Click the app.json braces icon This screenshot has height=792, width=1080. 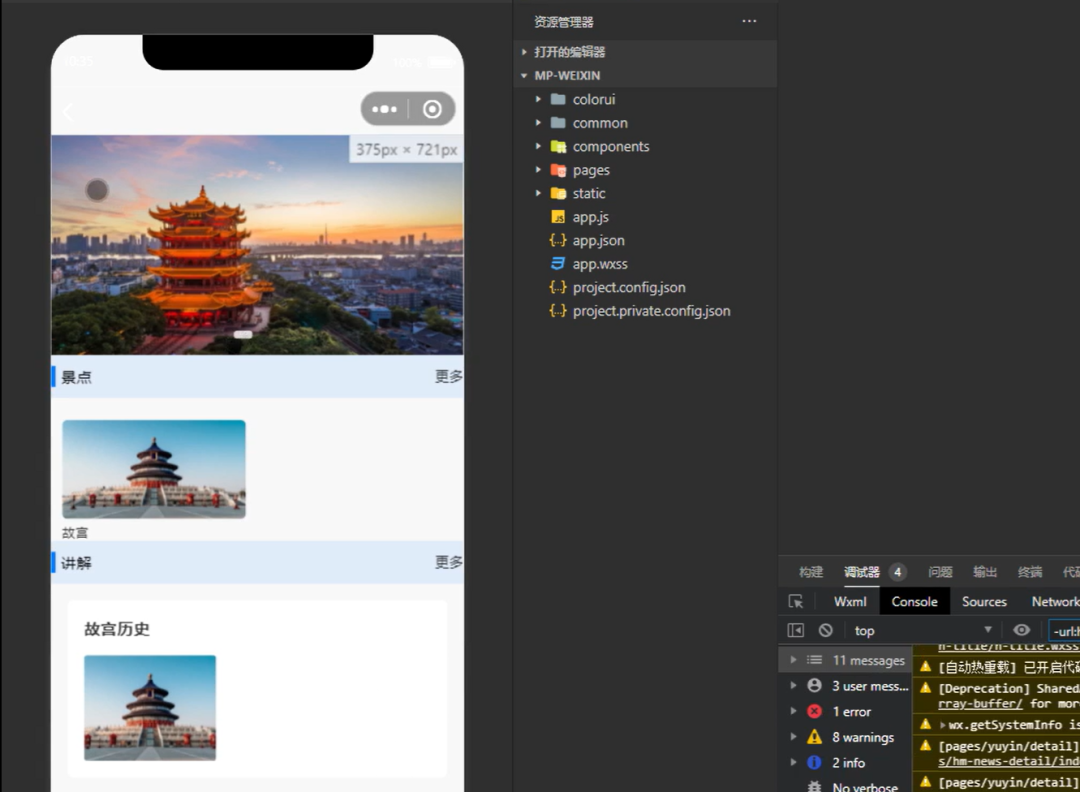[x=558, y=240]
